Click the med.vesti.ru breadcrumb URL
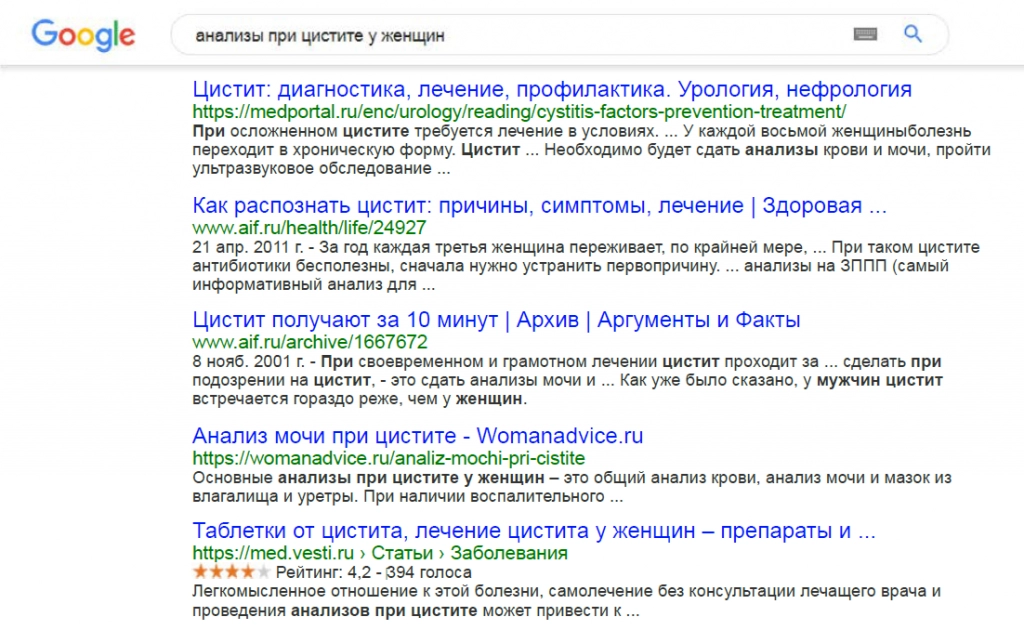Screen dimensions: 1024x630 click(379, 553)
